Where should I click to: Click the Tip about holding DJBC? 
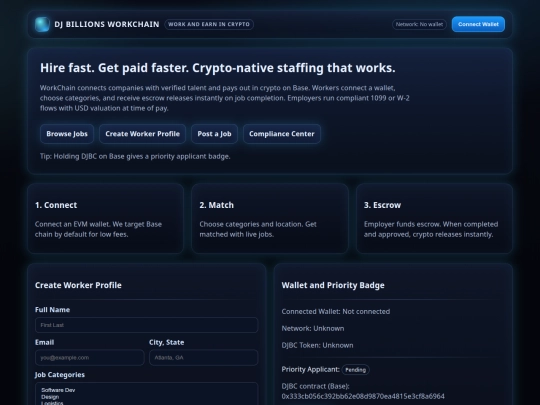135,156
